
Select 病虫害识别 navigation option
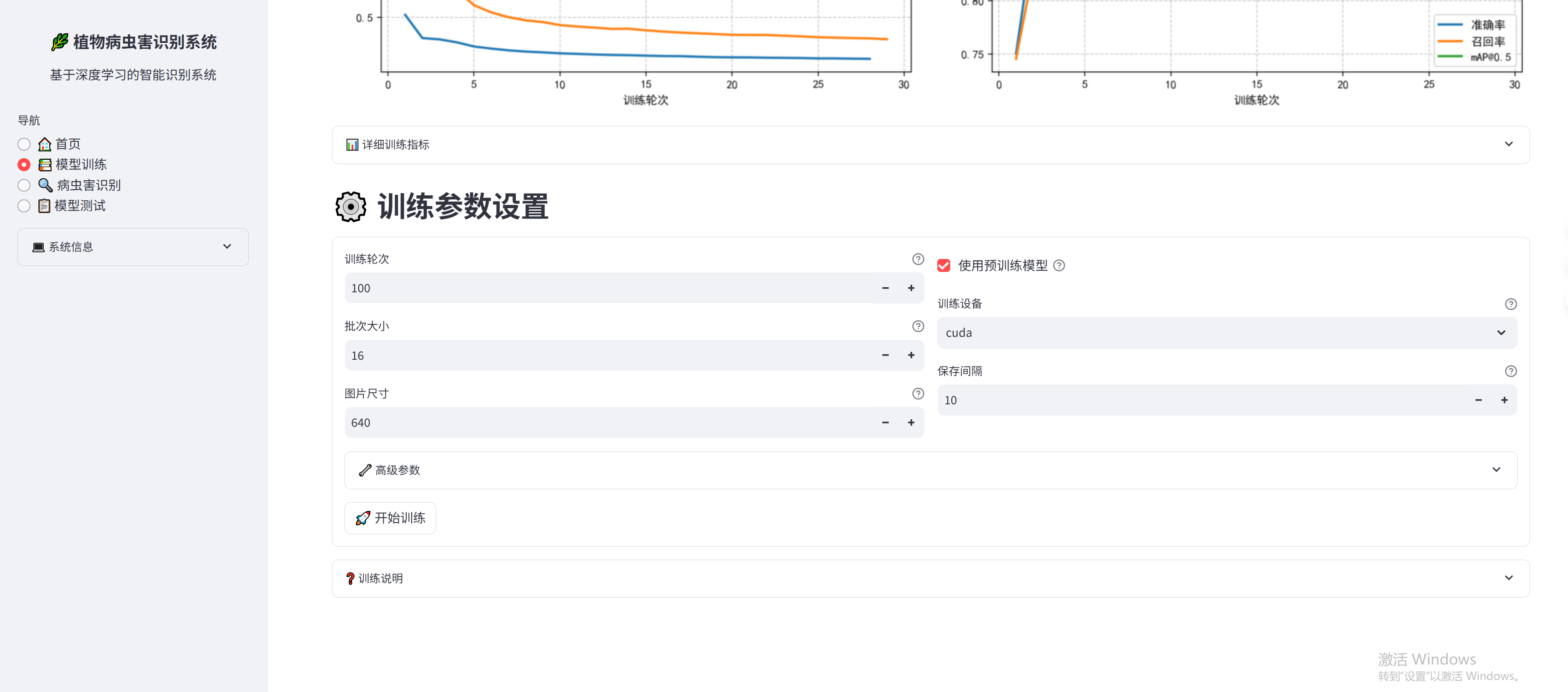(24, 185)
